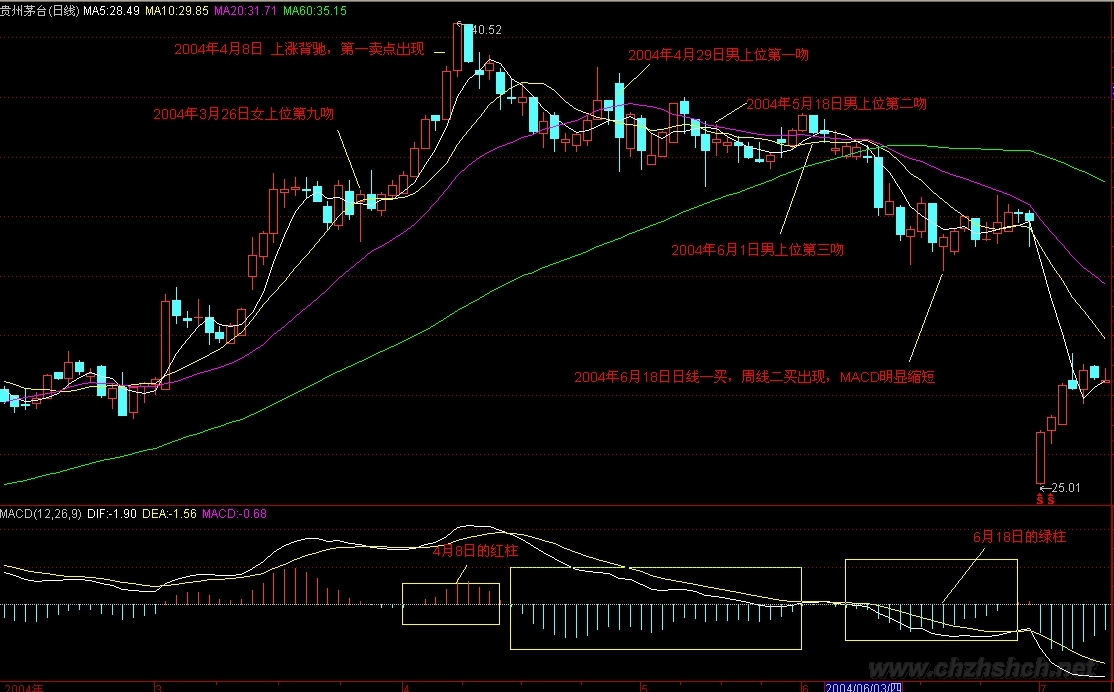This screenshot has width=1114, height=692.
Task: Open the MACD(12,26,9) indicator parameters label
Action: (40, 514)
